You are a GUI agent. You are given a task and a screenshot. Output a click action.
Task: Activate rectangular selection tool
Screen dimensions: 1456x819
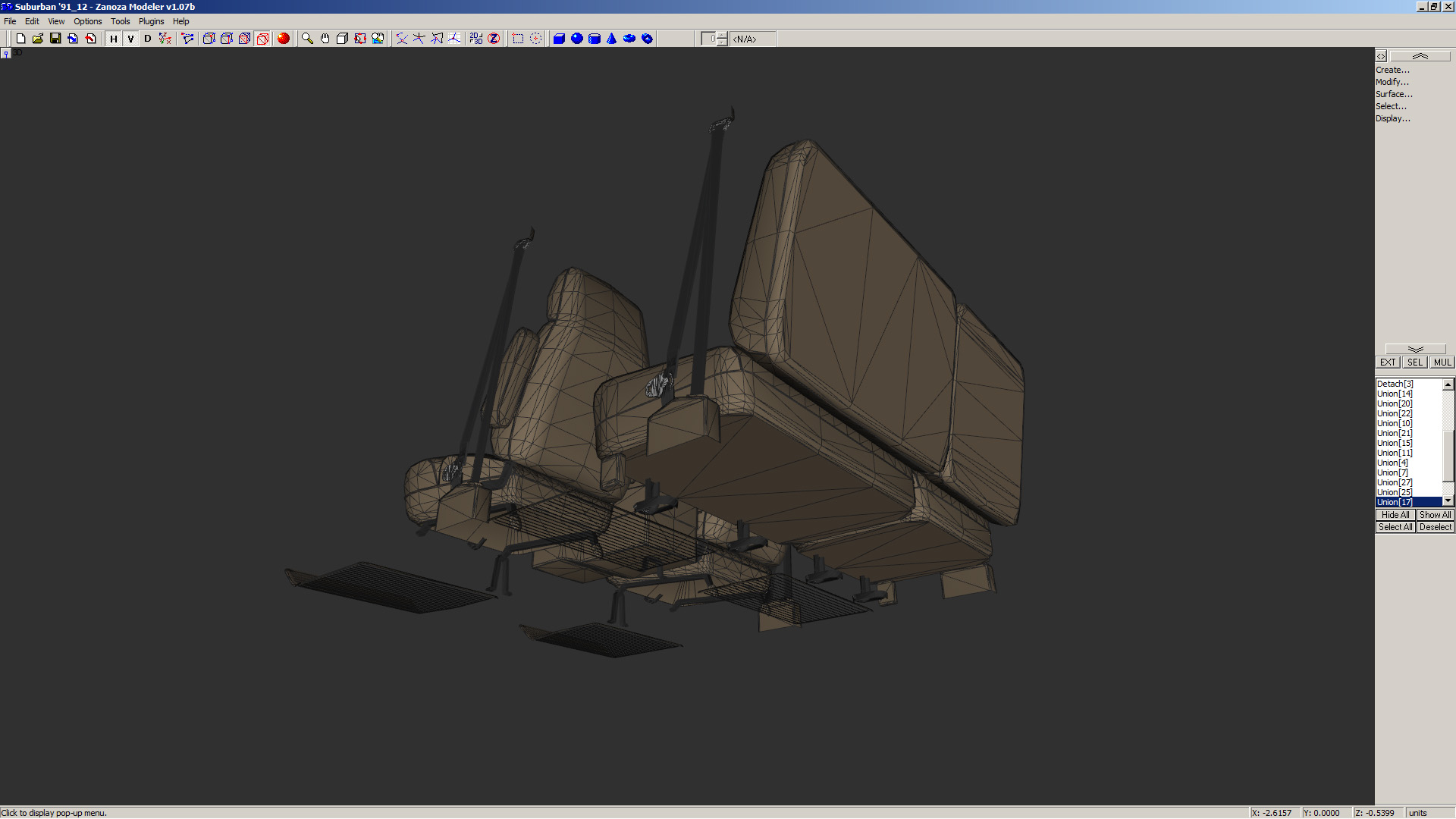[518, 39]
